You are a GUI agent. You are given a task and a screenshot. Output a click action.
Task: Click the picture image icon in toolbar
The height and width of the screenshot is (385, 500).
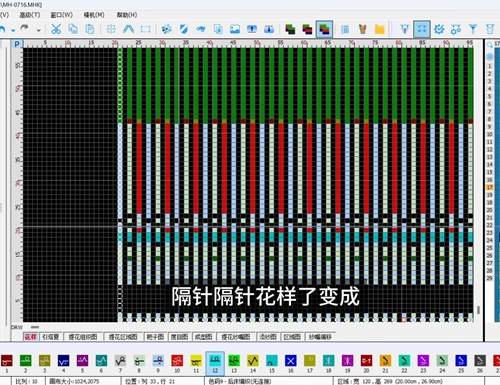pyautogui.click(x=235, y=29)
